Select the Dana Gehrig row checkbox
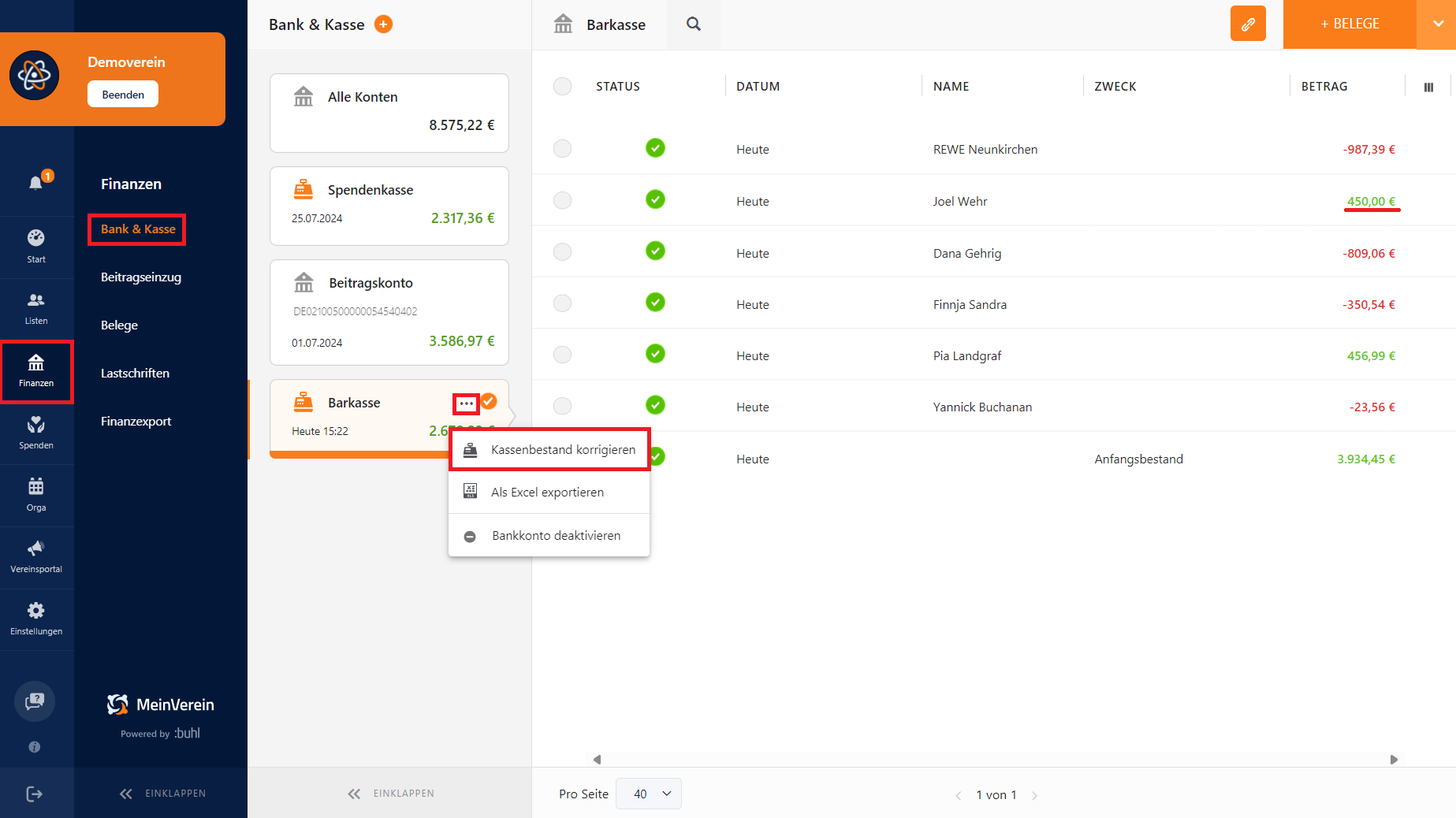Viewport: 1456px width, 818px height. tap(562, 252)
